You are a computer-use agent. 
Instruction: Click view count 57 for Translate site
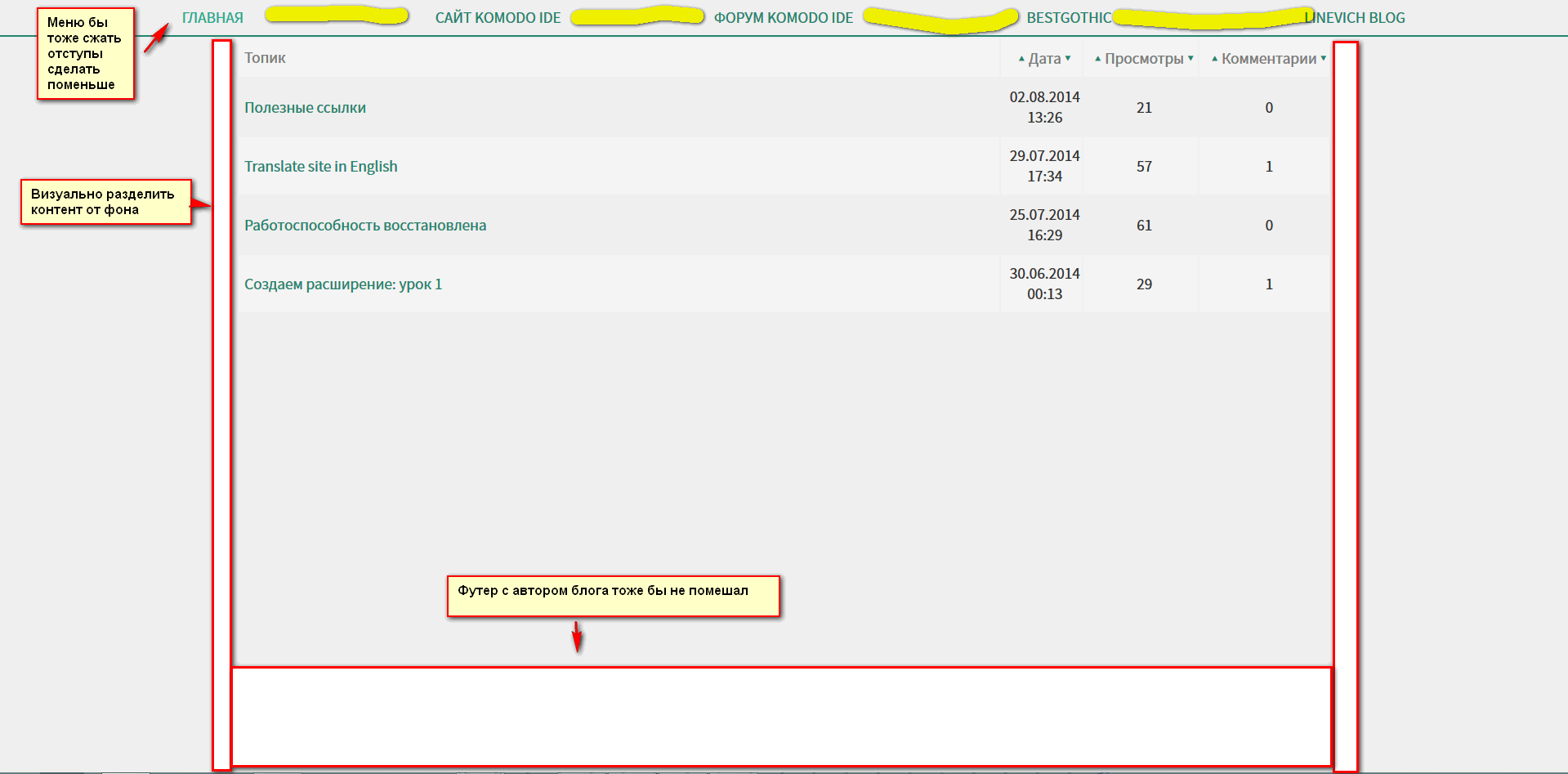point(1144,167)
